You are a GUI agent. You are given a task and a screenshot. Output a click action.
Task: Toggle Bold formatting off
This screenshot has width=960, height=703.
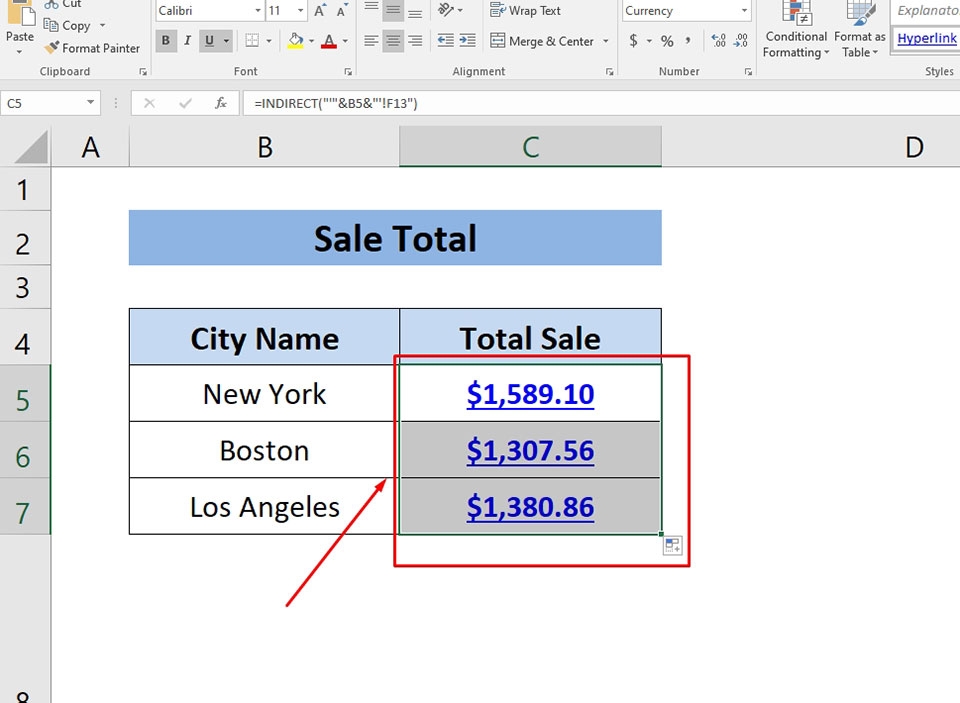click(165, 41)
